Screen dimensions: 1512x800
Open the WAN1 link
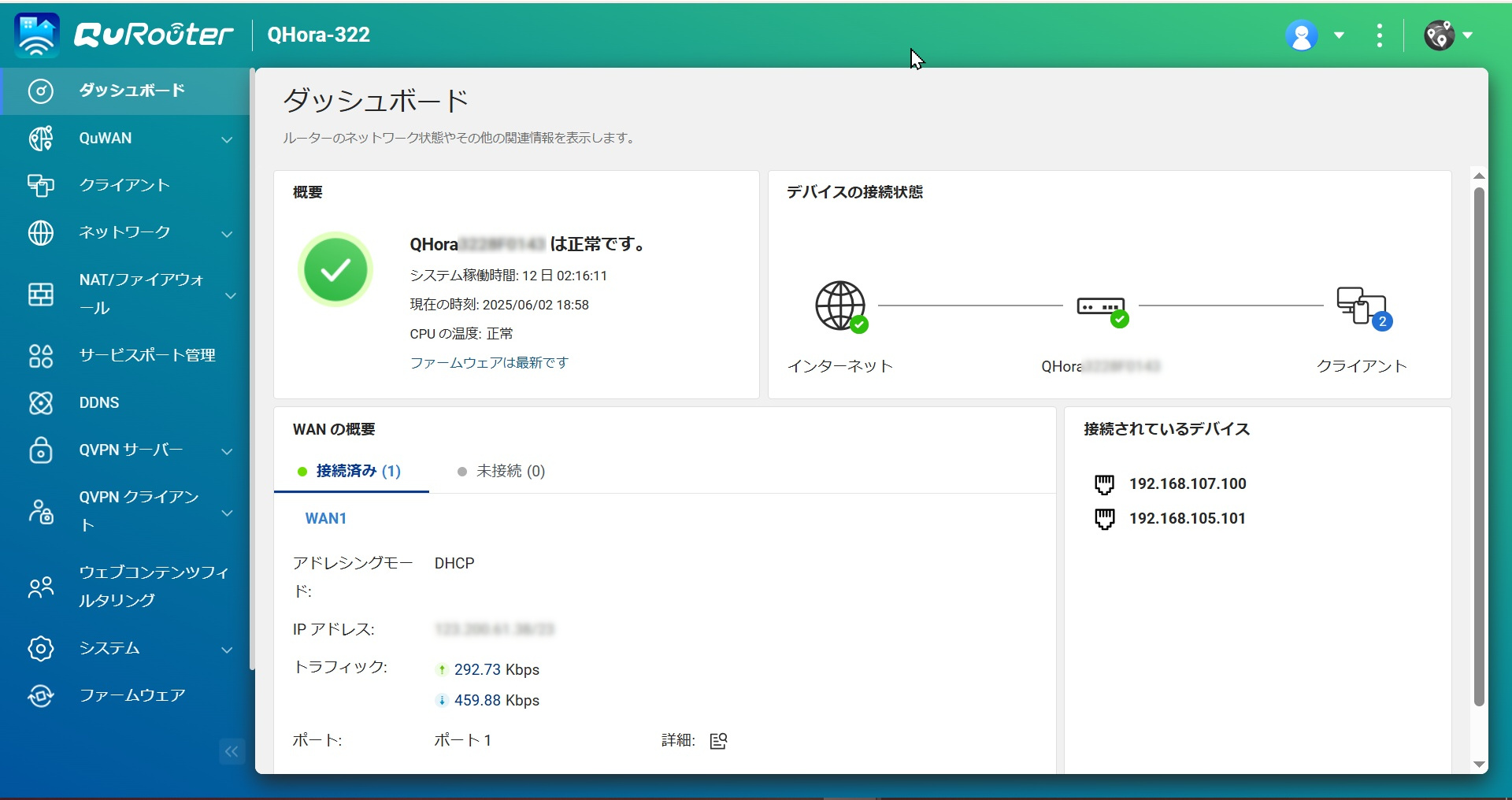pos(326,518)
